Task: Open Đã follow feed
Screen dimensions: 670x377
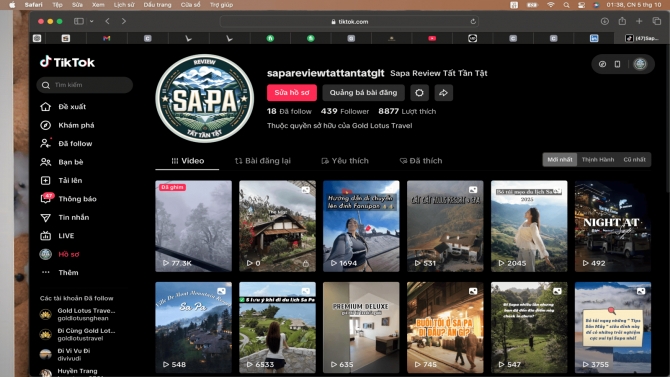Action: click(x=66, y=143)
